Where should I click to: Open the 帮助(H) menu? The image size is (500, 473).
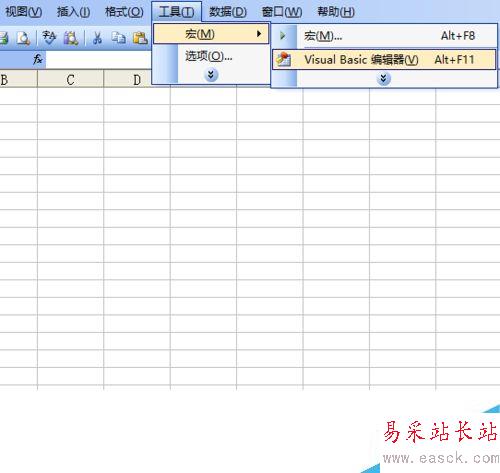pyautogui.click(x=336, y=12)
